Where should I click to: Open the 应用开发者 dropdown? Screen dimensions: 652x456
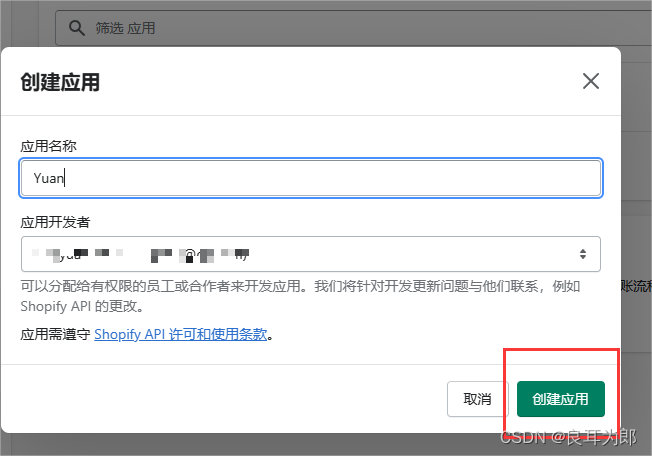pyautogui.click(x=311, y=254)
